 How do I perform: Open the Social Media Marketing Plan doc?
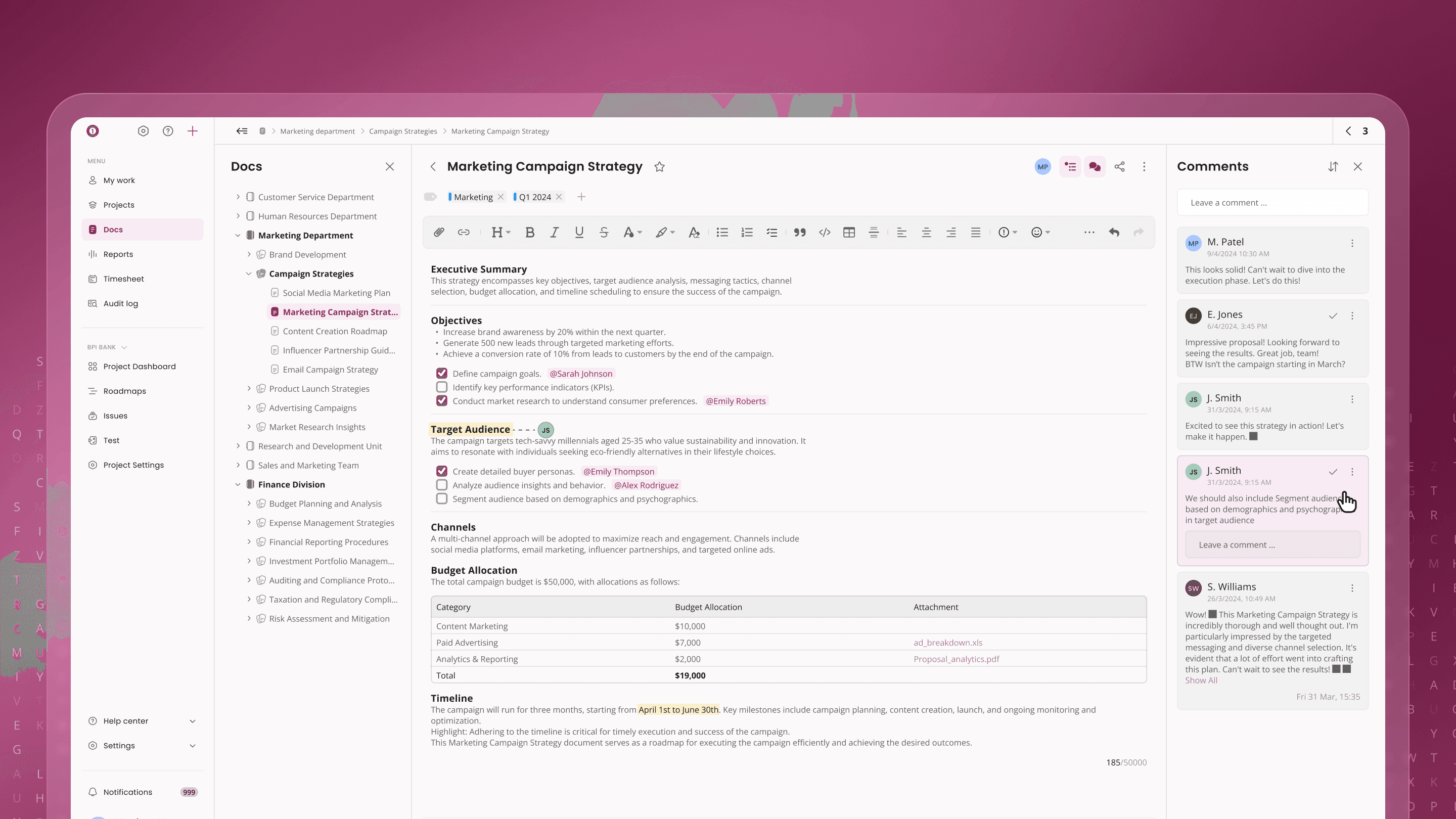coord(336,293)
